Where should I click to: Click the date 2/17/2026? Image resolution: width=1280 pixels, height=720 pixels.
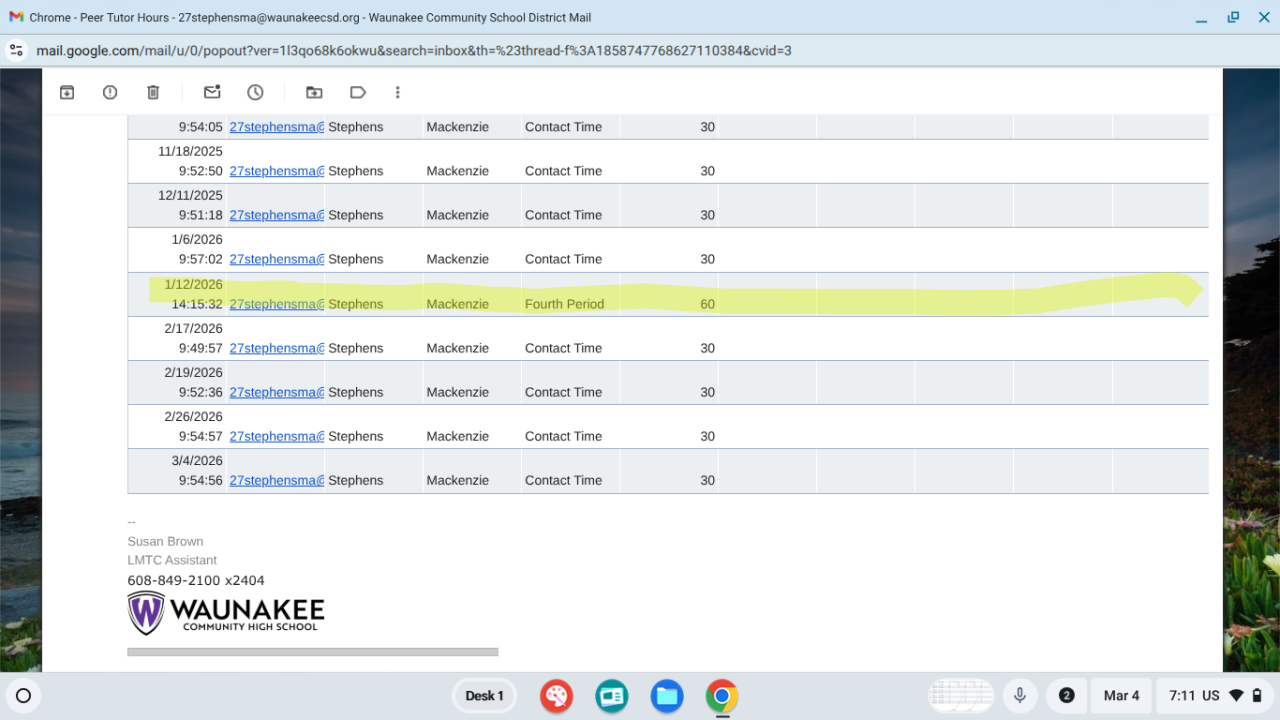(193, 328)
